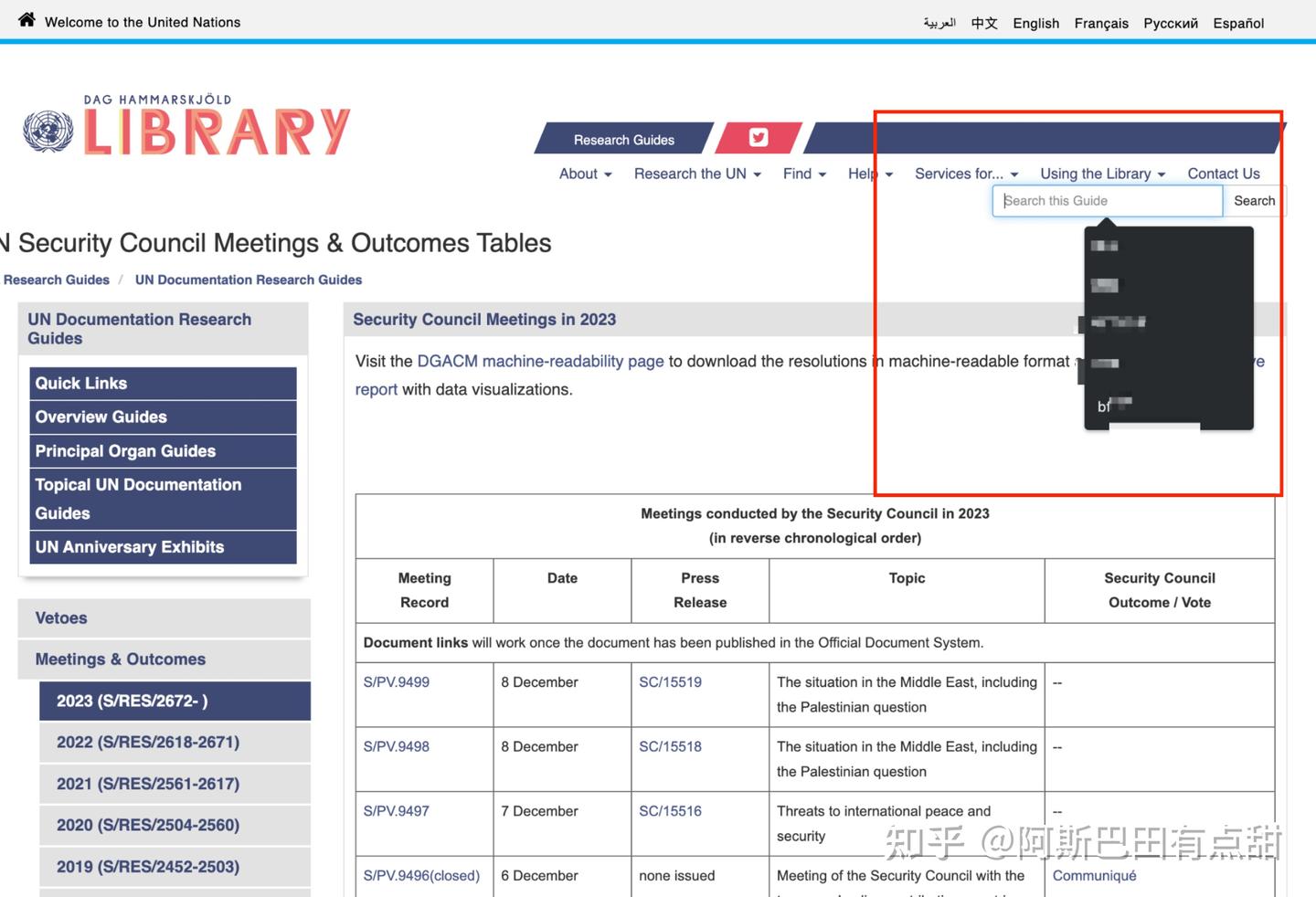Image resolution: width=1316 pixels, height=897 pixels.
Task: Open the Help dropdown menu
Action: (x=870, y=174)
